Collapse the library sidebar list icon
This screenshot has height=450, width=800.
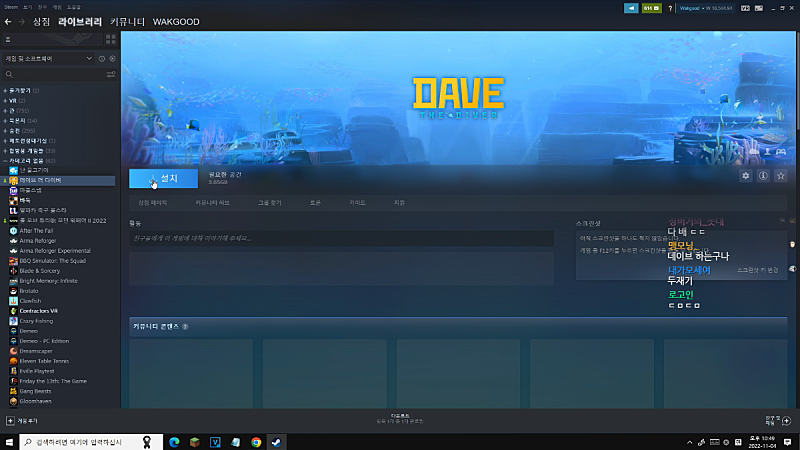pos(8,39)
